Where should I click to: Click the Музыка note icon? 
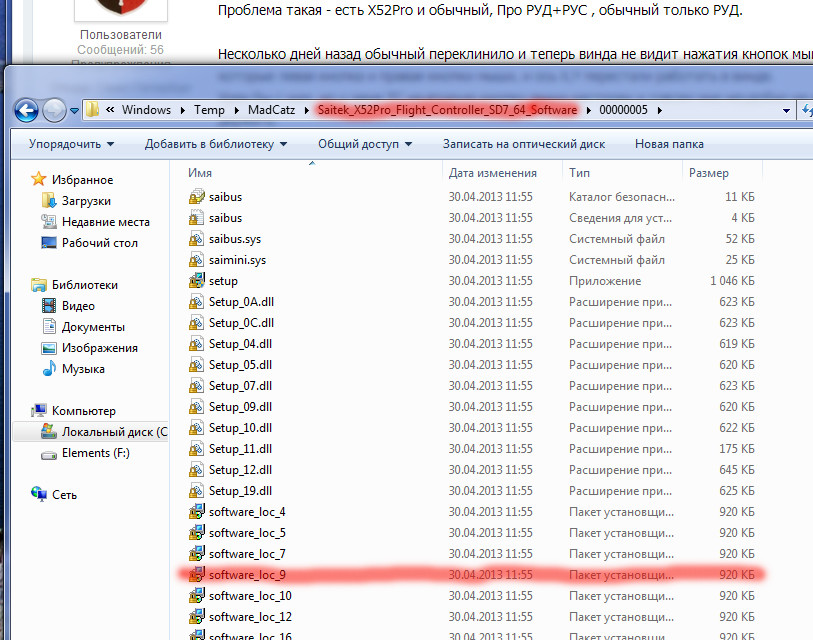tap(49, 368)
